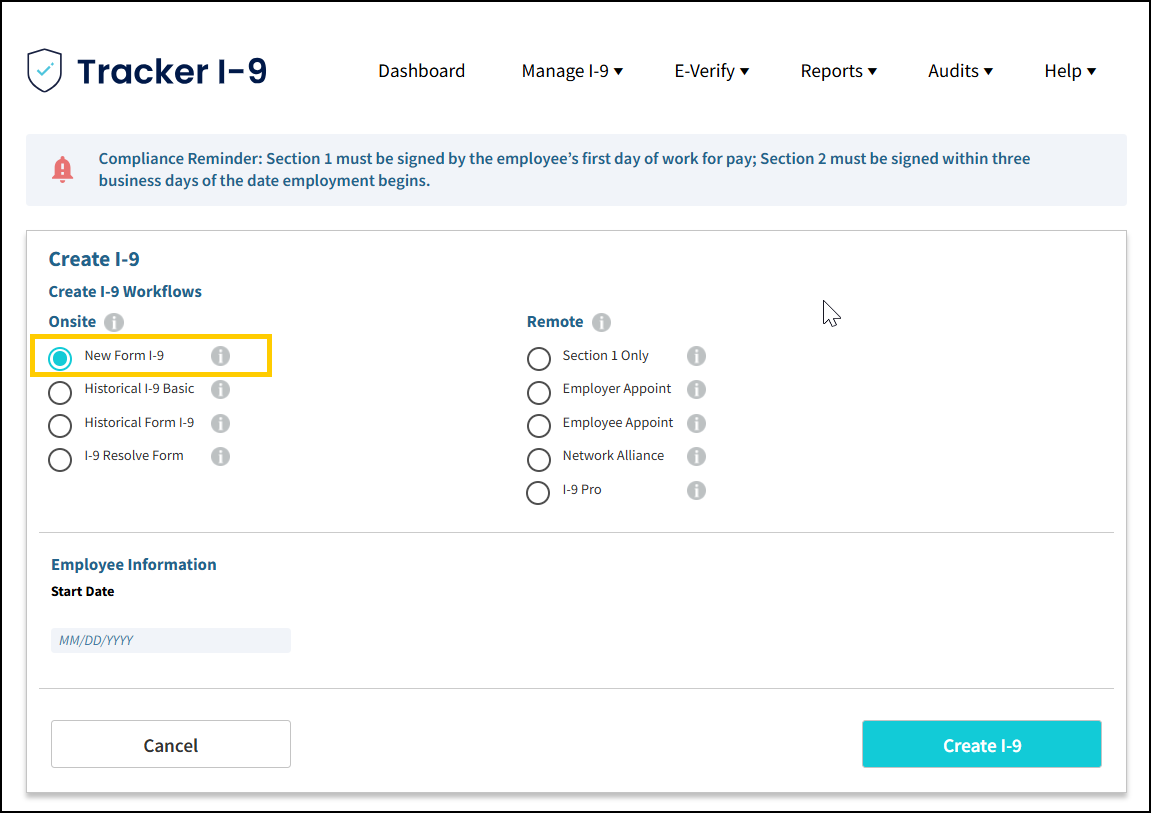Open the Audits dropdown menu
Image resolution: width=1151 pixels, height=813 pixels.
tap(960, 70)
